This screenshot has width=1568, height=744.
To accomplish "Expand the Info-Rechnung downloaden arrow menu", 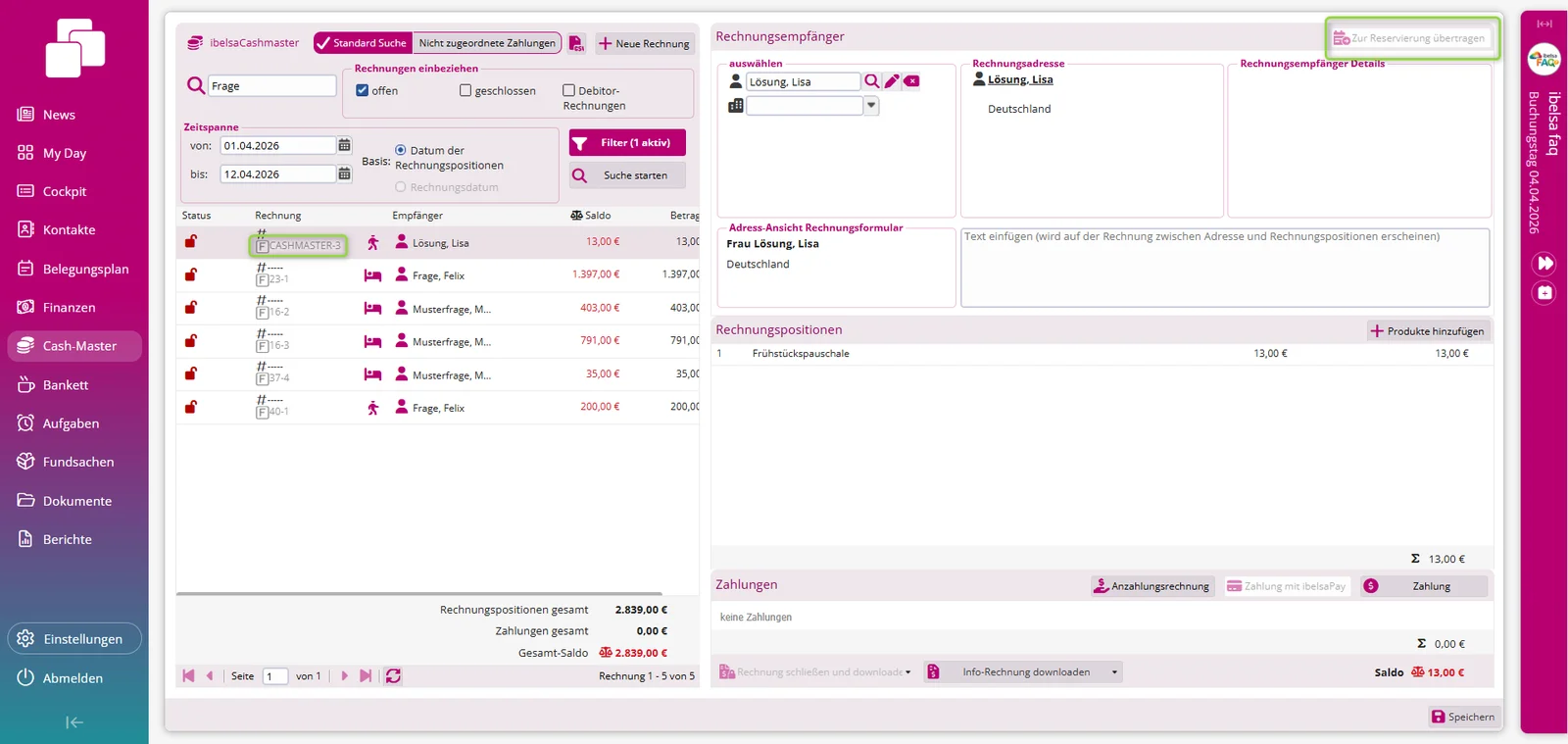I will click(x=1114, y=671).
